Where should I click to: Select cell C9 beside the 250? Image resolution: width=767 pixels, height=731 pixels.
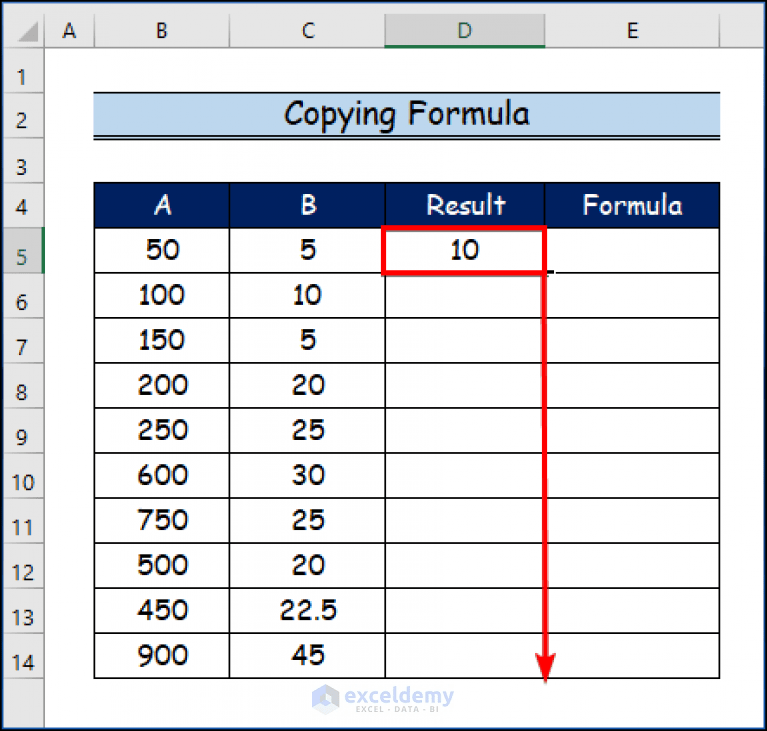[x=307, y=431]
